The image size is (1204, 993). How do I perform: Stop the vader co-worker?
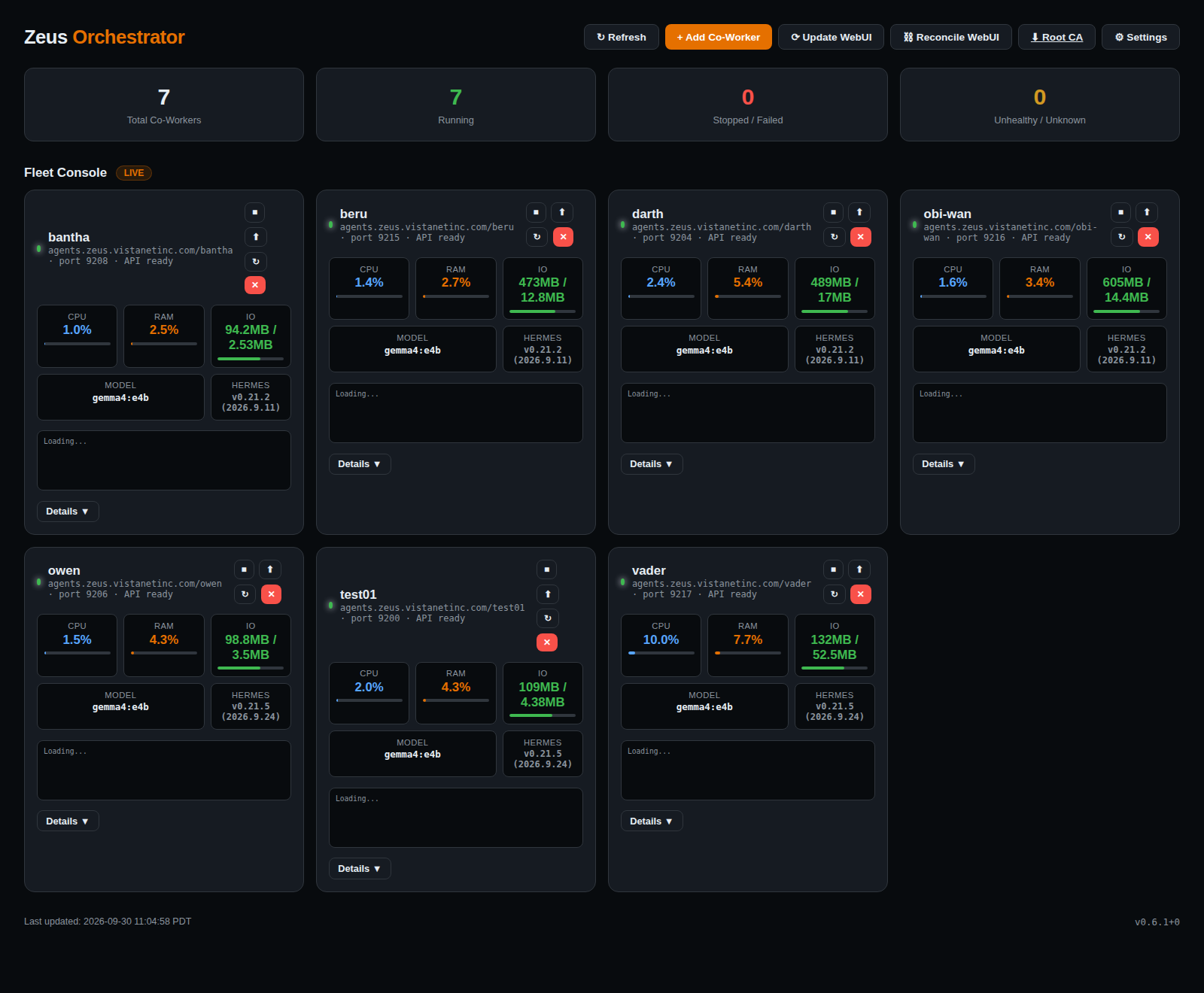click(833, 569)
